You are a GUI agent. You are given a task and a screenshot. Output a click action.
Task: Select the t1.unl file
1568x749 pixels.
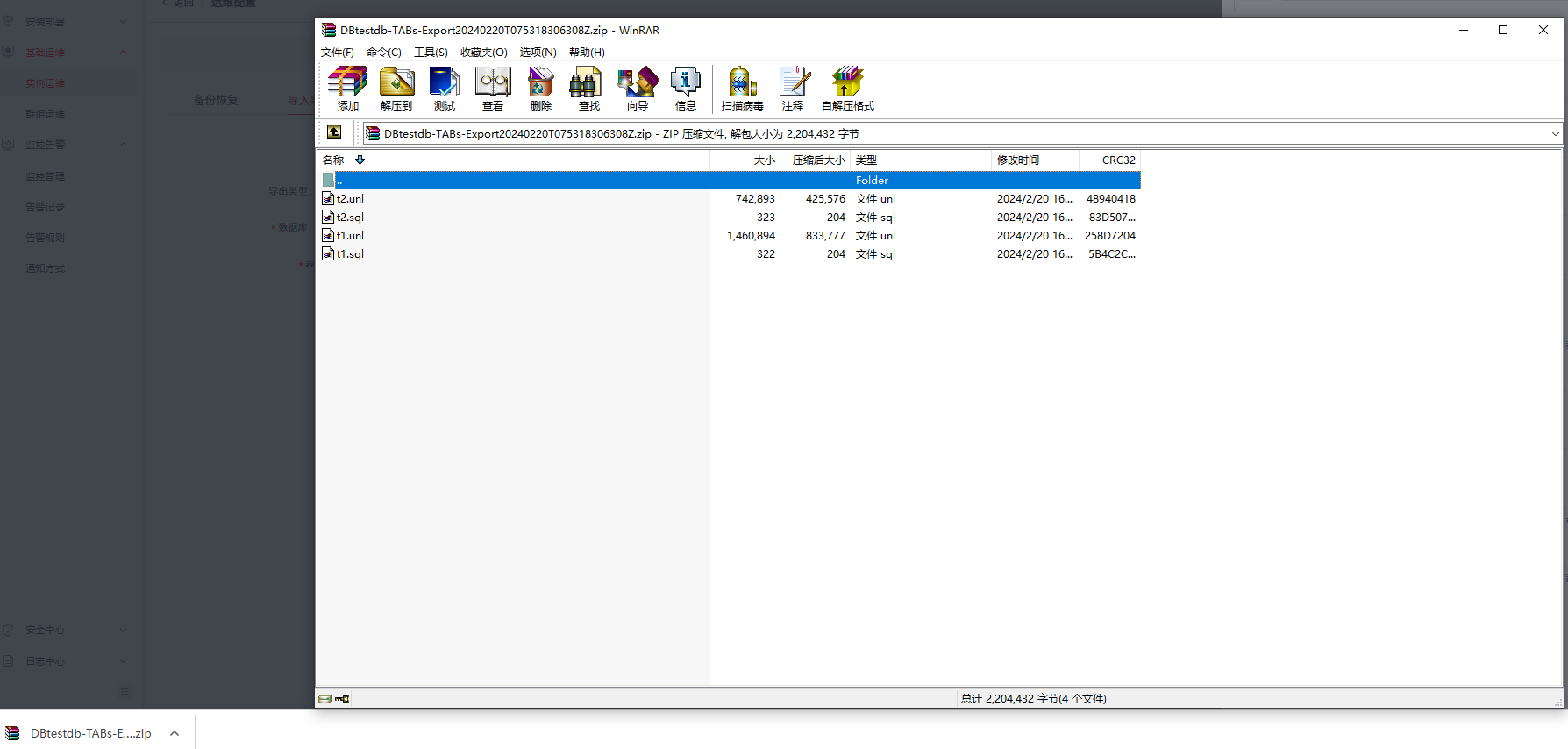pyautogui.click(x=350, y=236)
